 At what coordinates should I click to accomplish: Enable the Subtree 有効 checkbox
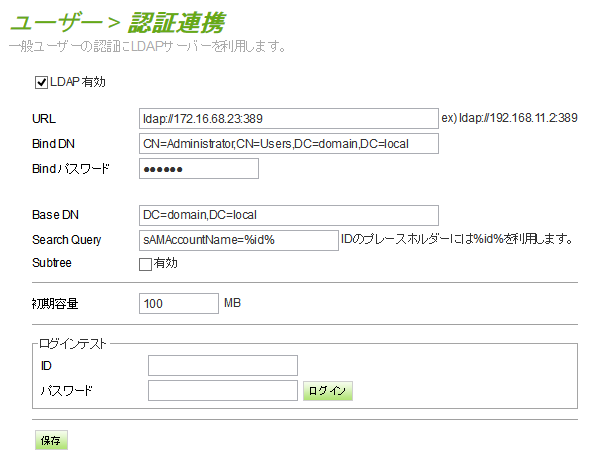click(x=145, y=264)
